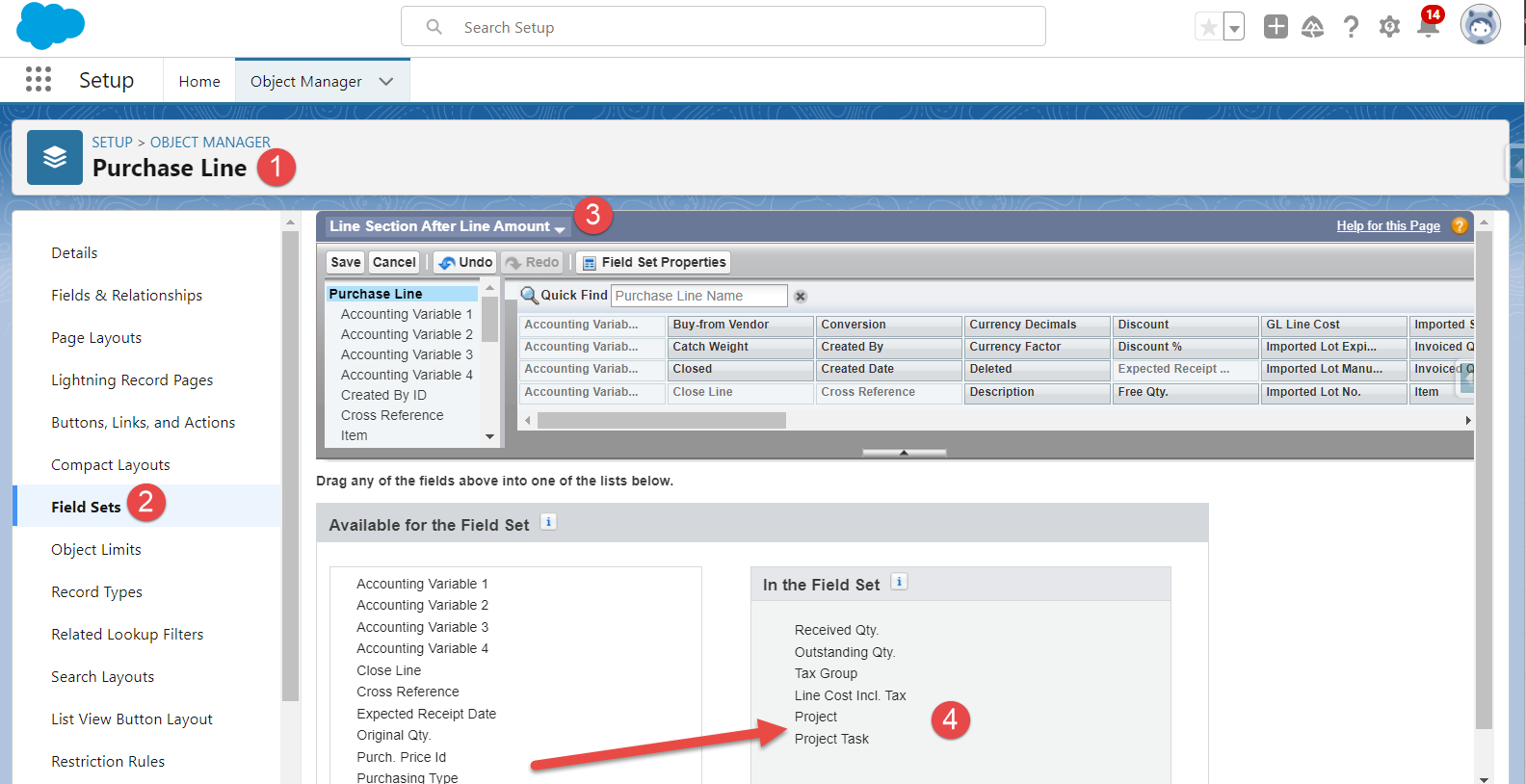Viewport: 1526px width, 784px height.
Task: Click the Quick Find magnifier icon
Action: click(529, 296)
